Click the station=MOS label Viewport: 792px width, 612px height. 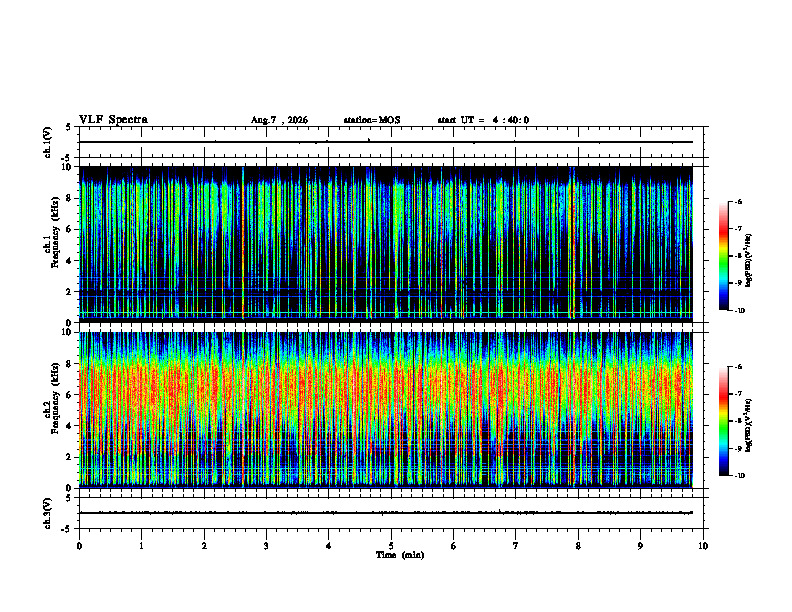coord(372,120)
